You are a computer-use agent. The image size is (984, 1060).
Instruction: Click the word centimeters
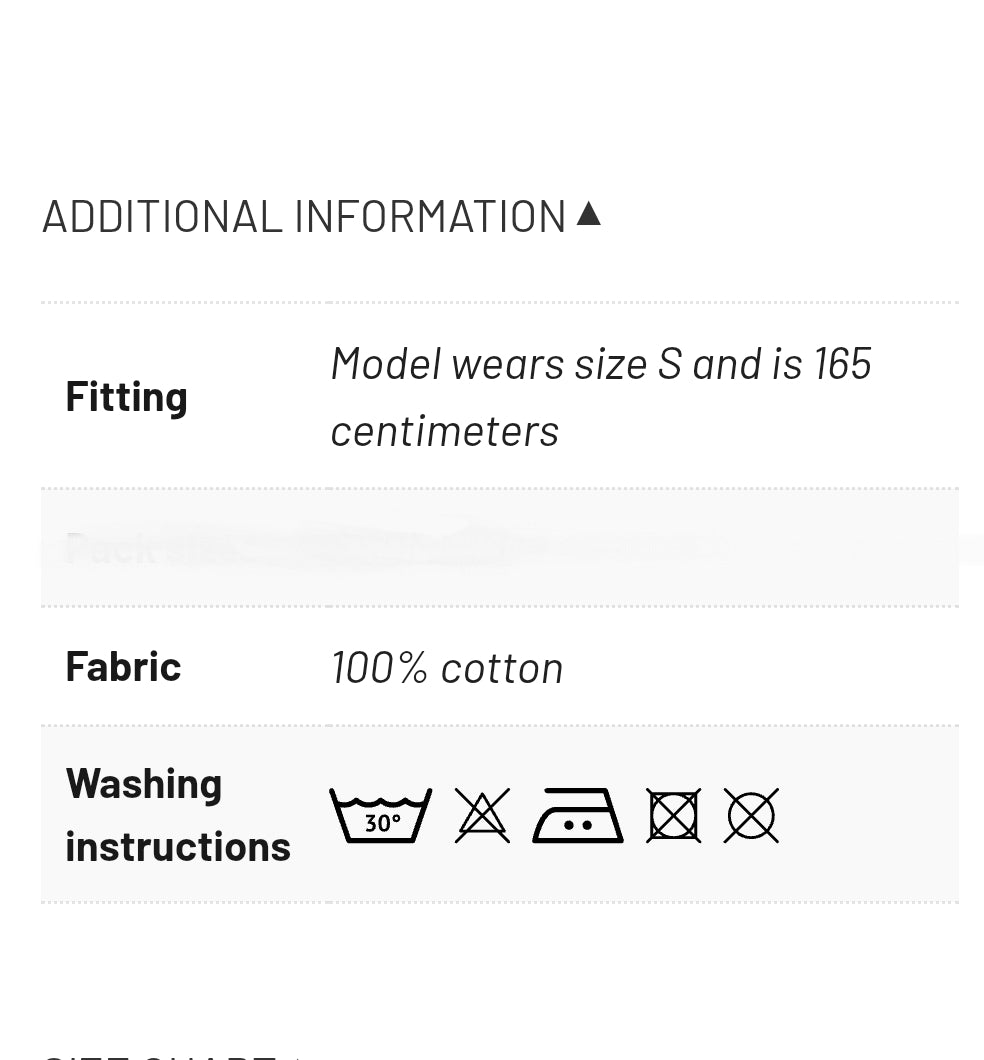tap(445, 431)
